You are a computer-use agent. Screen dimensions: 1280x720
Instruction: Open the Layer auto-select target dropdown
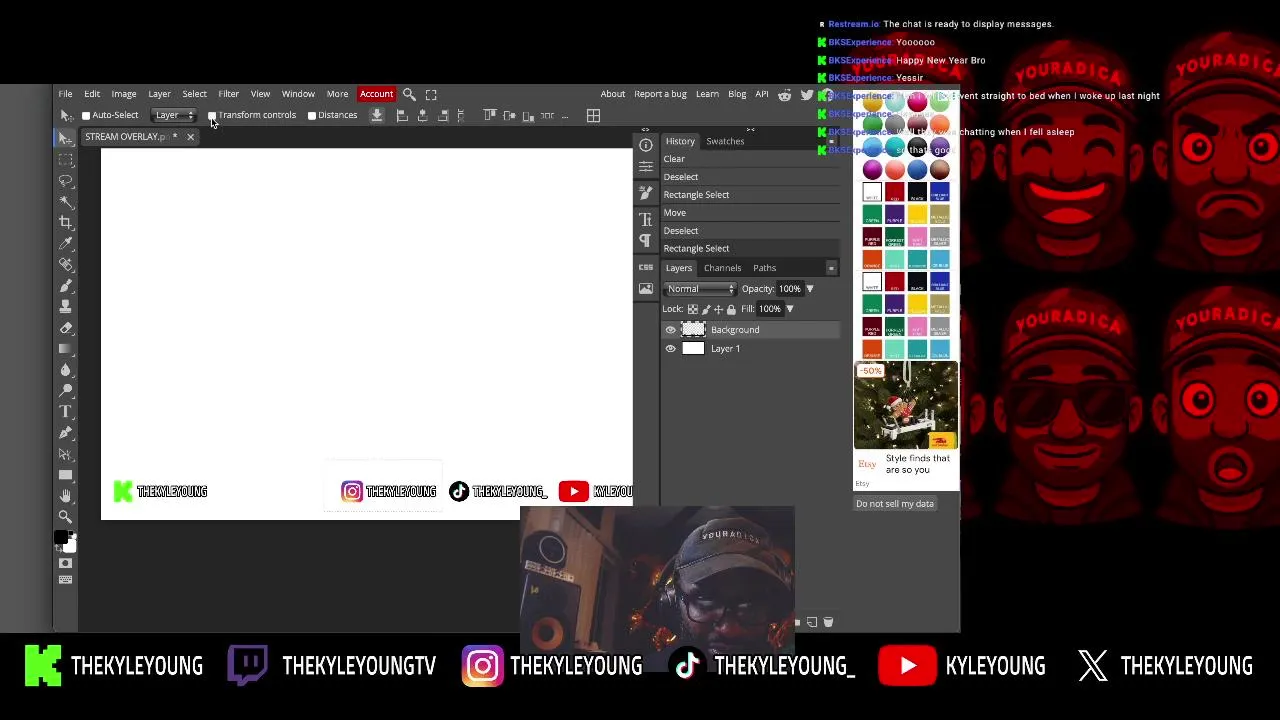point(173,115)
